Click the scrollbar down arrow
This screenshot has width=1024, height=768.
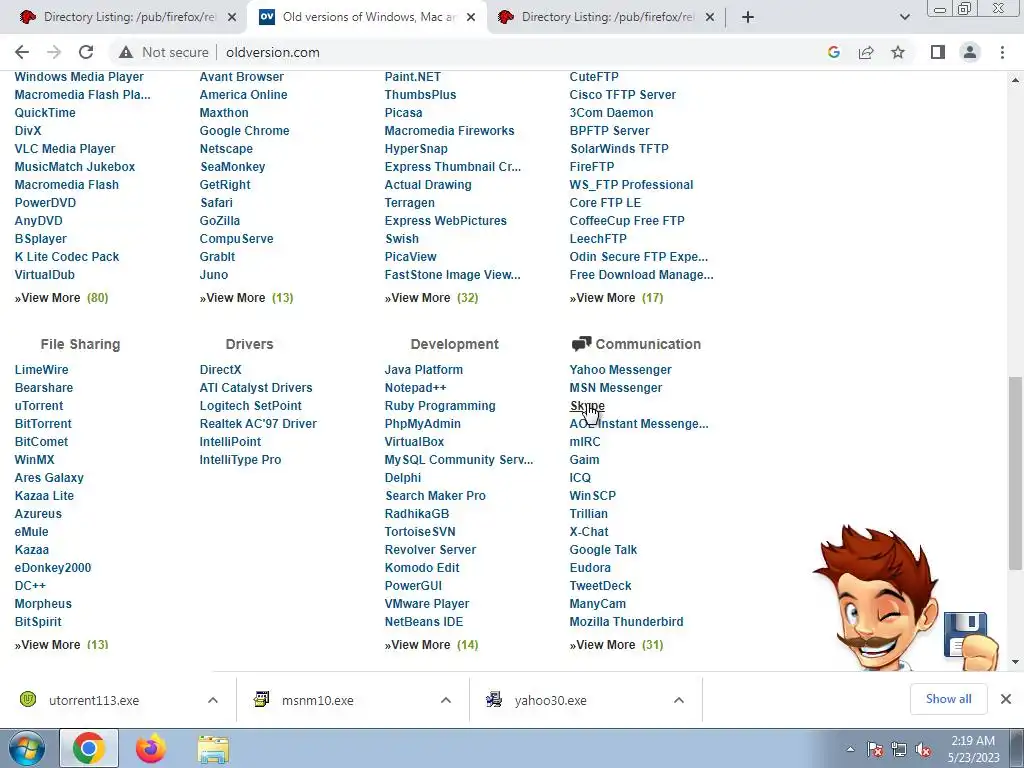point(1015,662)
